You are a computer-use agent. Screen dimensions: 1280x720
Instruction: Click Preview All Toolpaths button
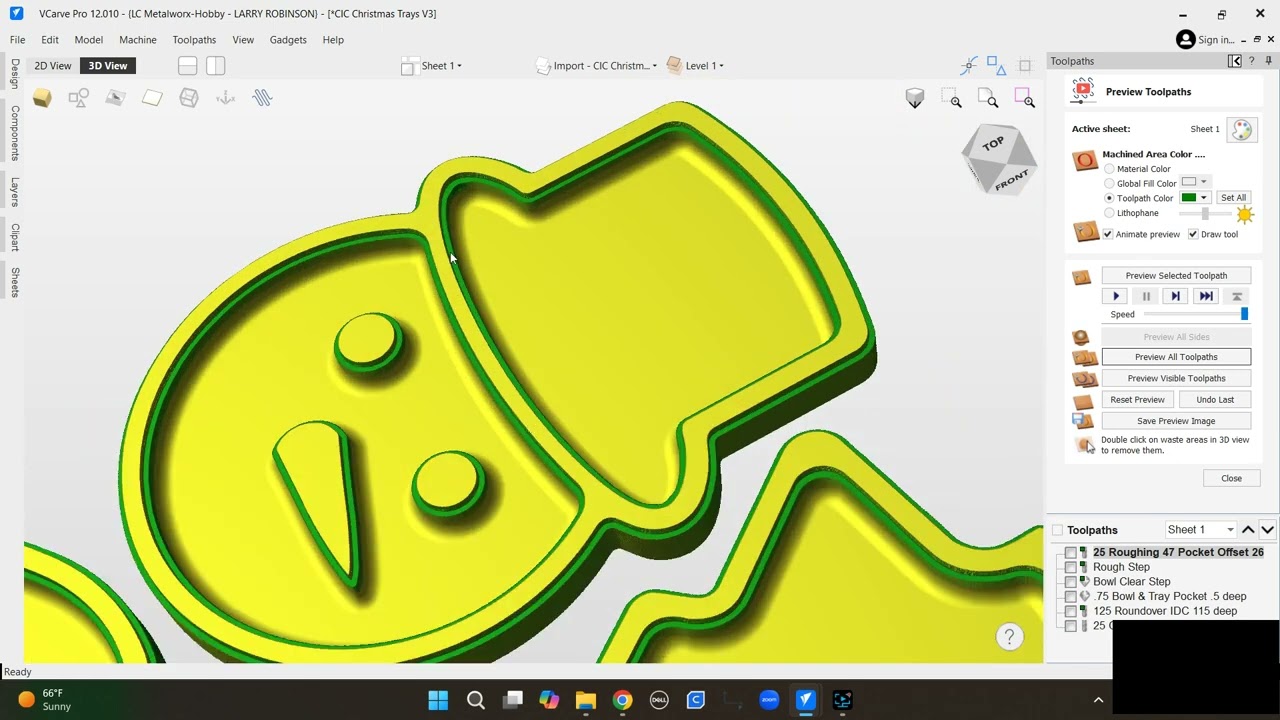click(1176, 357)
